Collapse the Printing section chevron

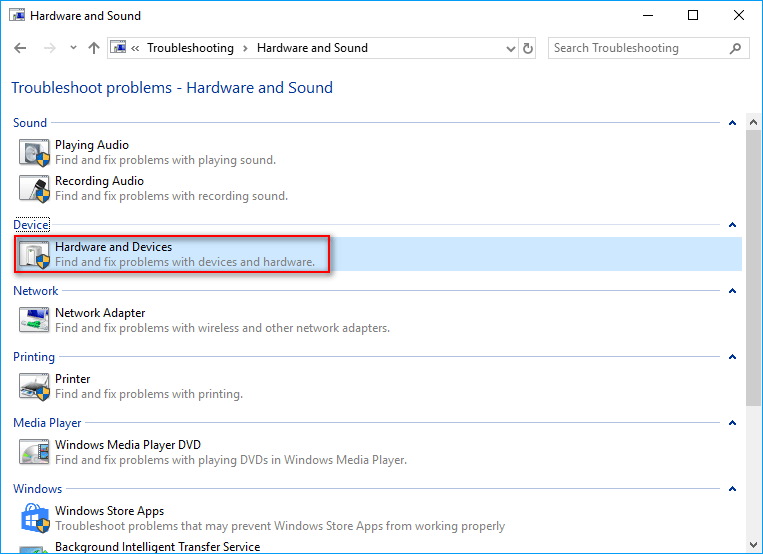click(732, 357)
